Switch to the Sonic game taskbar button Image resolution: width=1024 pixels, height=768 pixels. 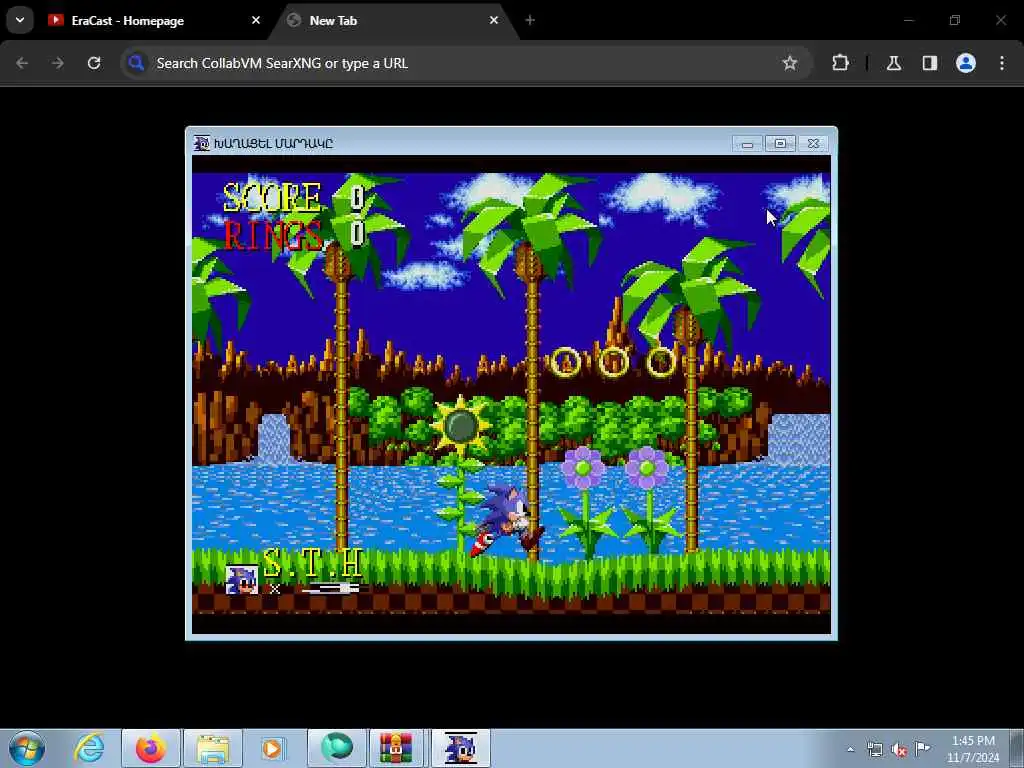(x=460, y=748)
